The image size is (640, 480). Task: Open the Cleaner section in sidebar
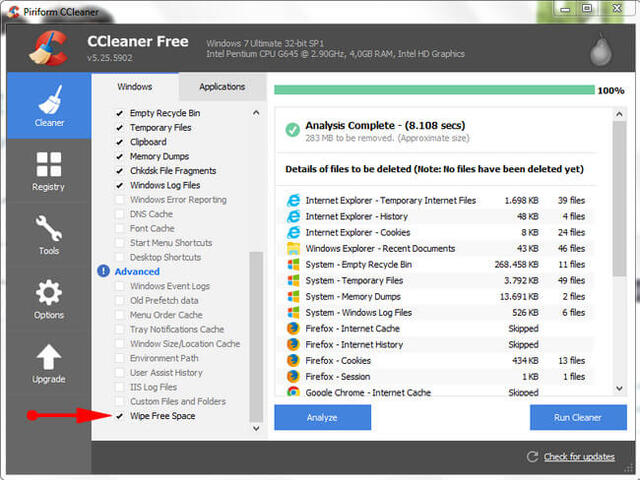[49, 106]
